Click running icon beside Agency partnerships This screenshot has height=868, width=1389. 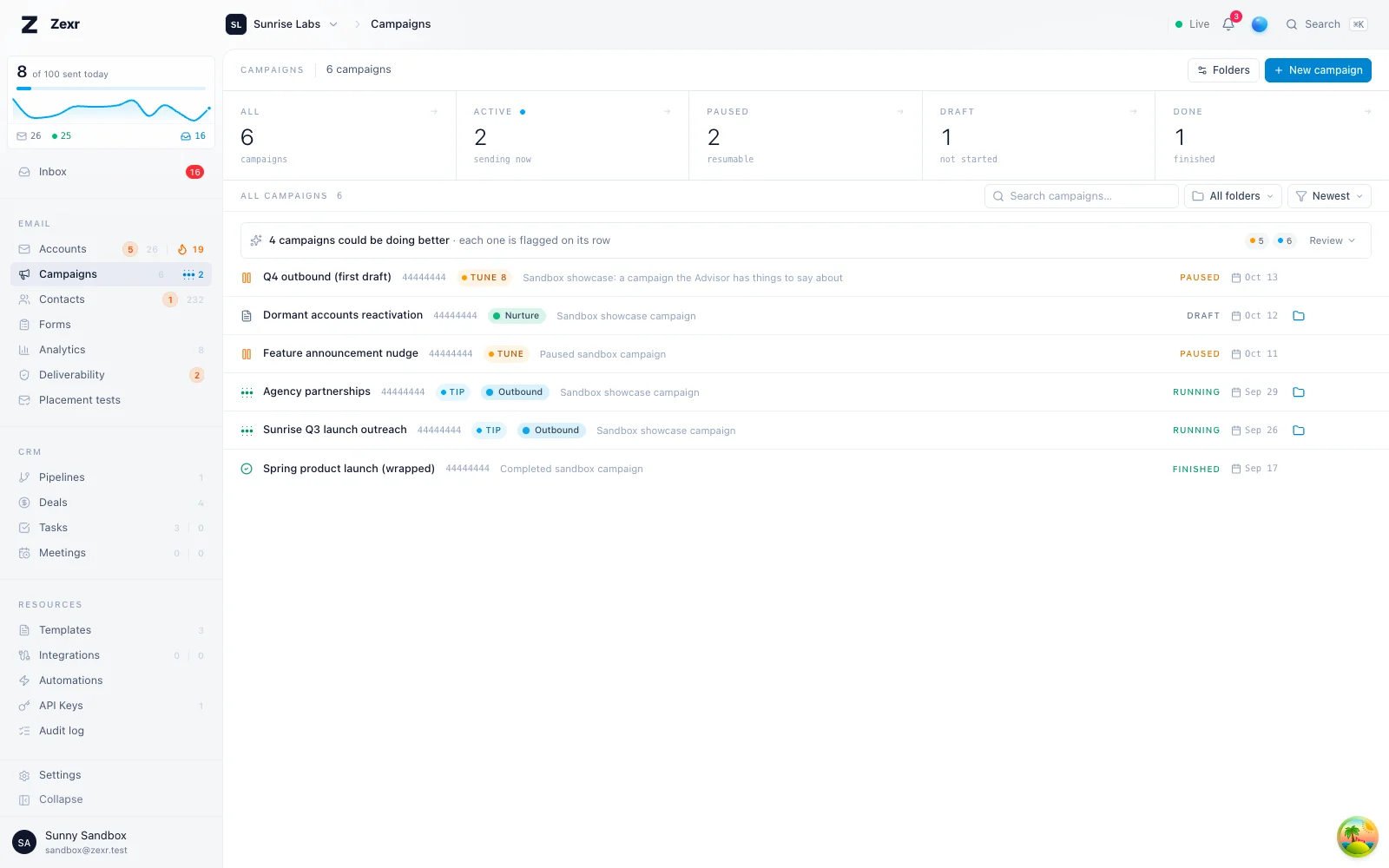247,392
